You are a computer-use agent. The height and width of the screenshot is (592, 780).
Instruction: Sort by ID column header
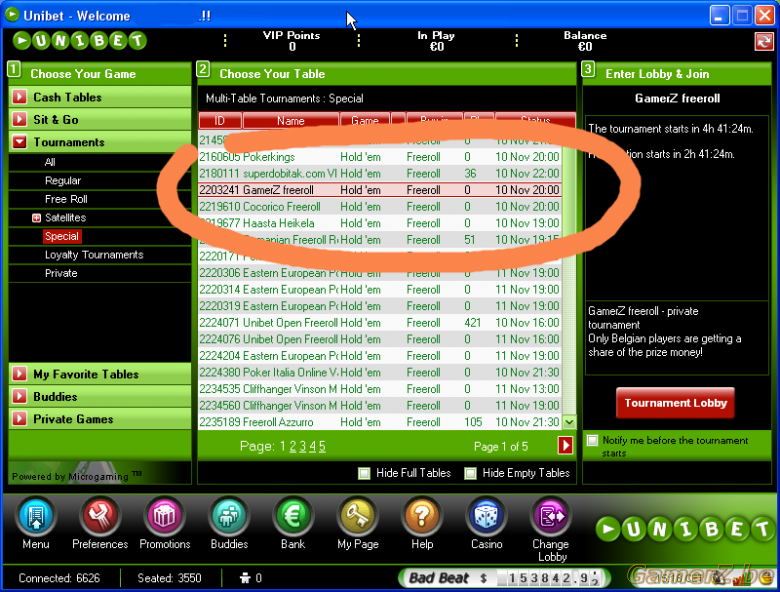[x=220, y=120]
